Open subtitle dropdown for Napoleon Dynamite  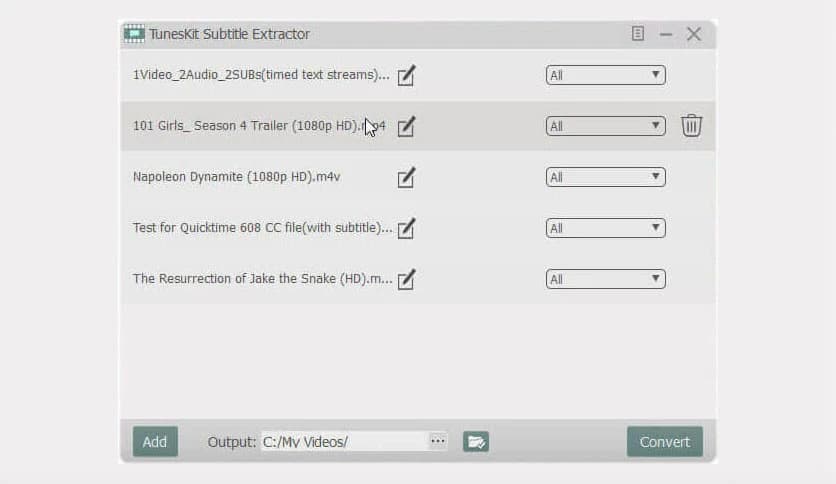coord(606,177)
